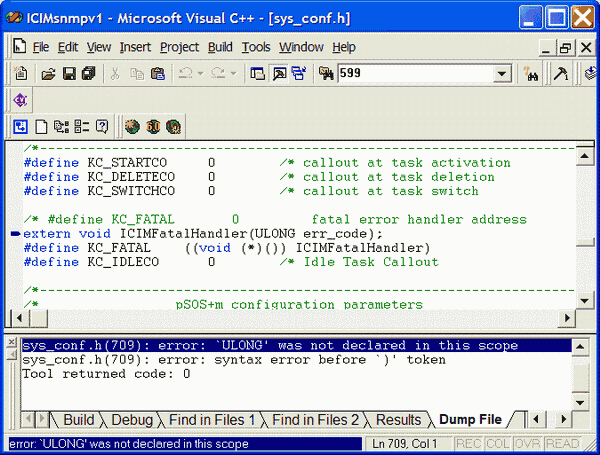
Task: Click the Cut scissors icon
Action: (115, 73)
